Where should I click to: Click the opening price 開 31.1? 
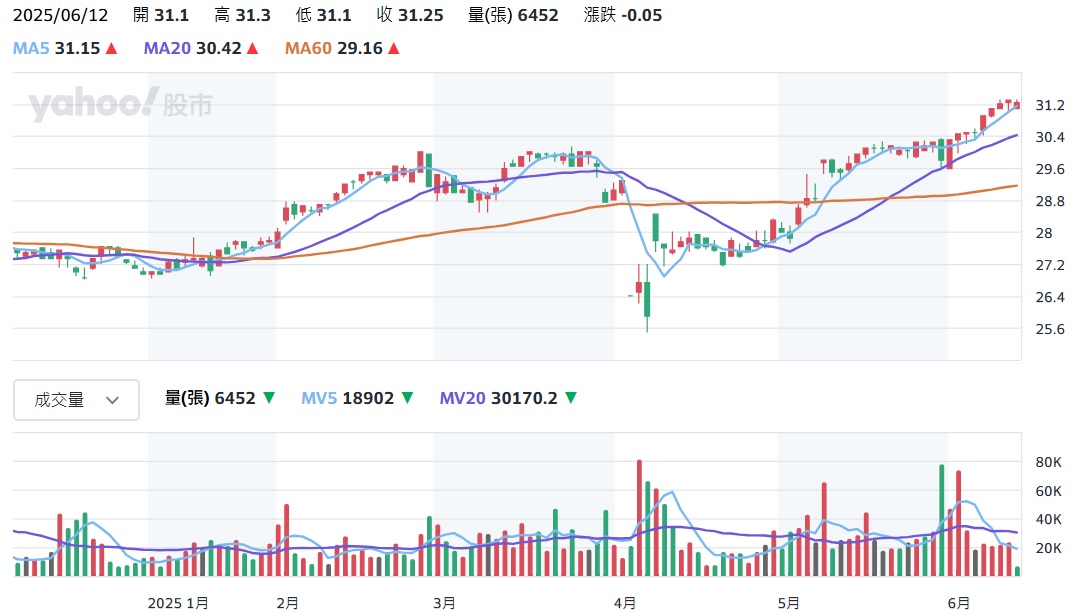pos(161,15)
